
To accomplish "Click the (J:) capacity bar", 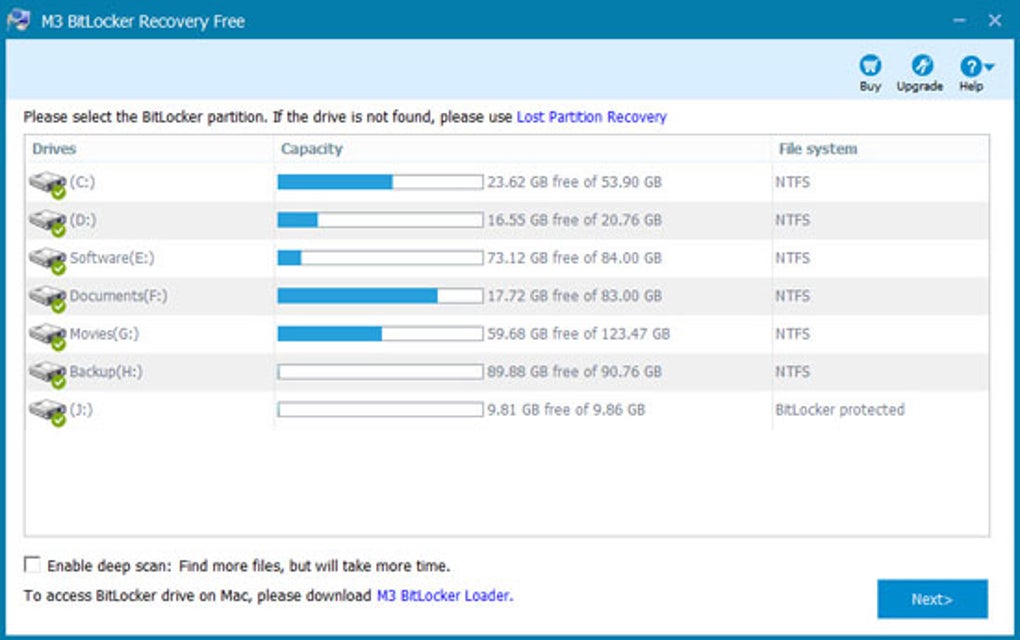I will pos(381,410).
